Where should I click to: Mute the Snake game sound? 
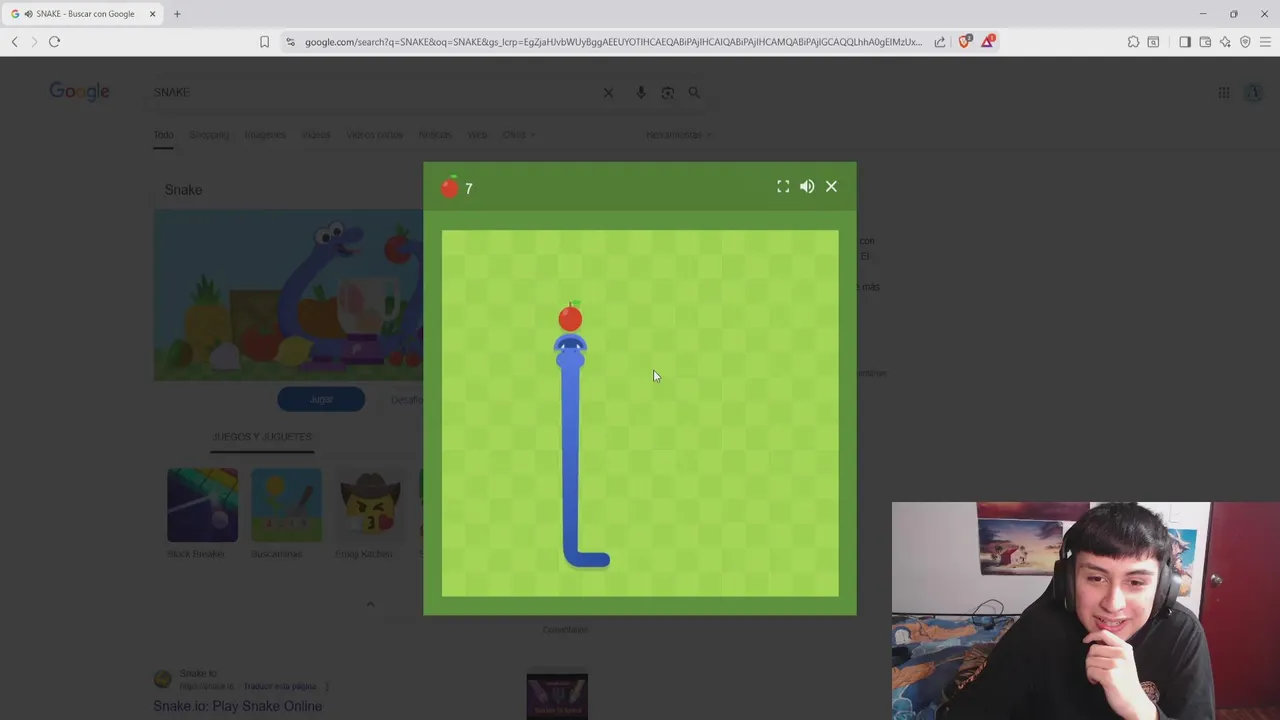coord(807,187)
